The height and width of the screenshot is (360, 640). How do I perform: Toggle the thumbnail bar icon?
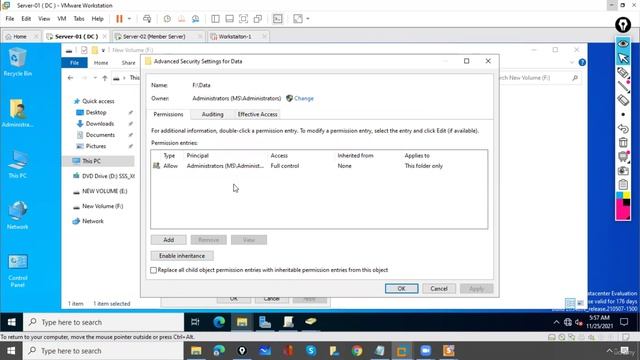point(229,19)
